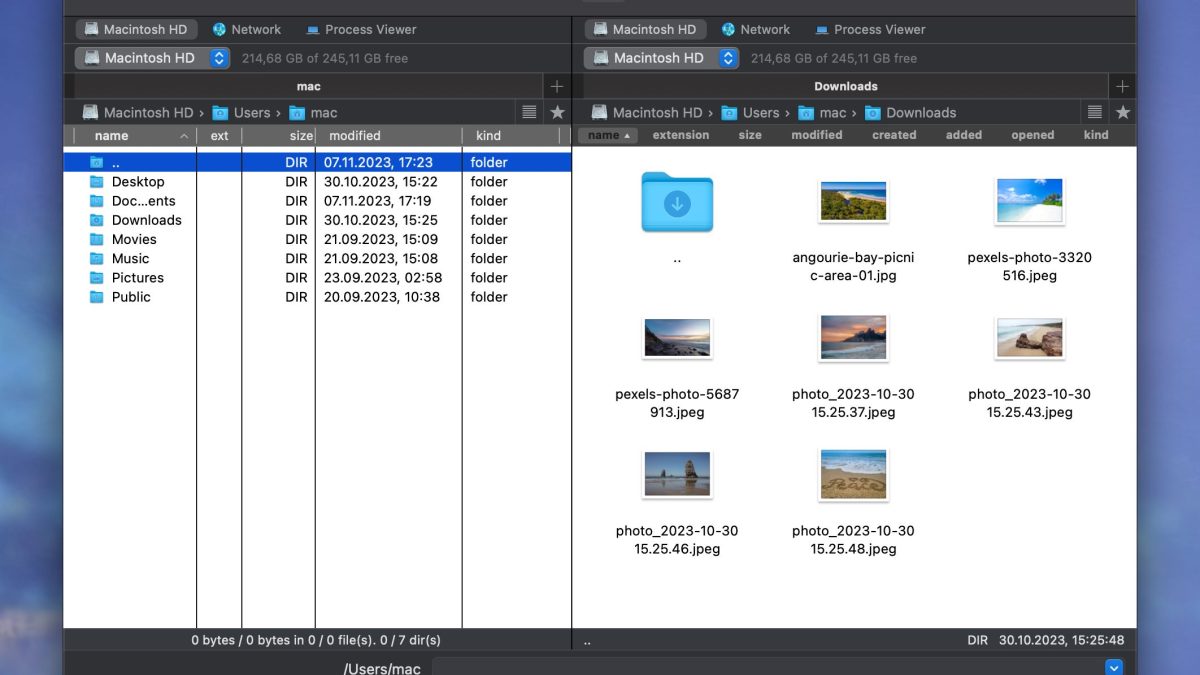Expand the command history dropdown at bottom right
Viewport: 1200px width, 675px height.
1114,667
